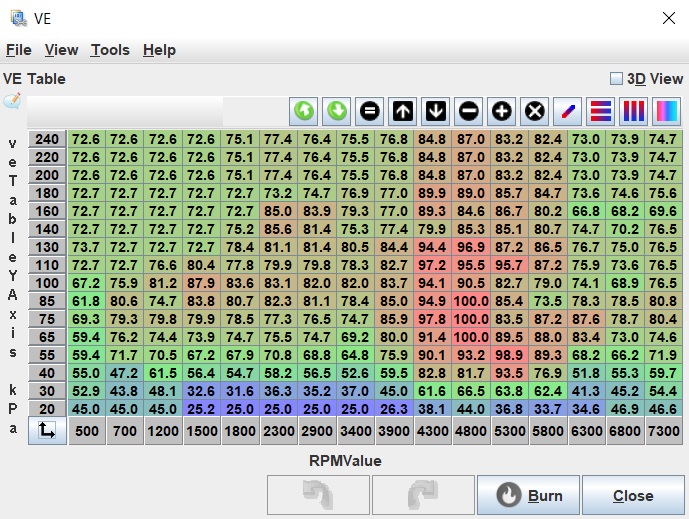Enable the 3D View checkbox

point(617,79)
